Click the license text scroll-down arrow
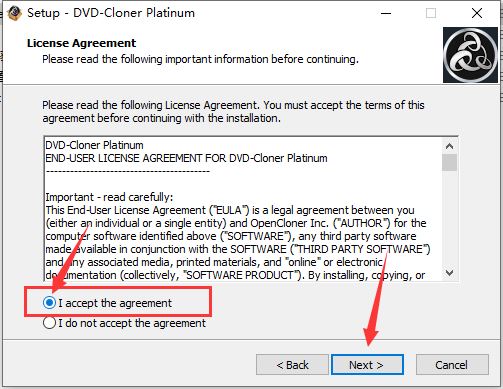This screenshot has width=503, height=389. [x=449, y=273]
